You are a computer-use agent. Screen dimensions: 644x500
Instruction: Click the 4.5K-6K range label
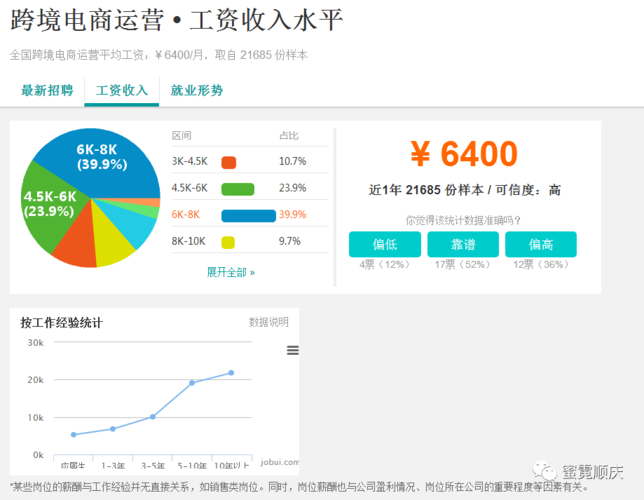(x=190, y=188)
